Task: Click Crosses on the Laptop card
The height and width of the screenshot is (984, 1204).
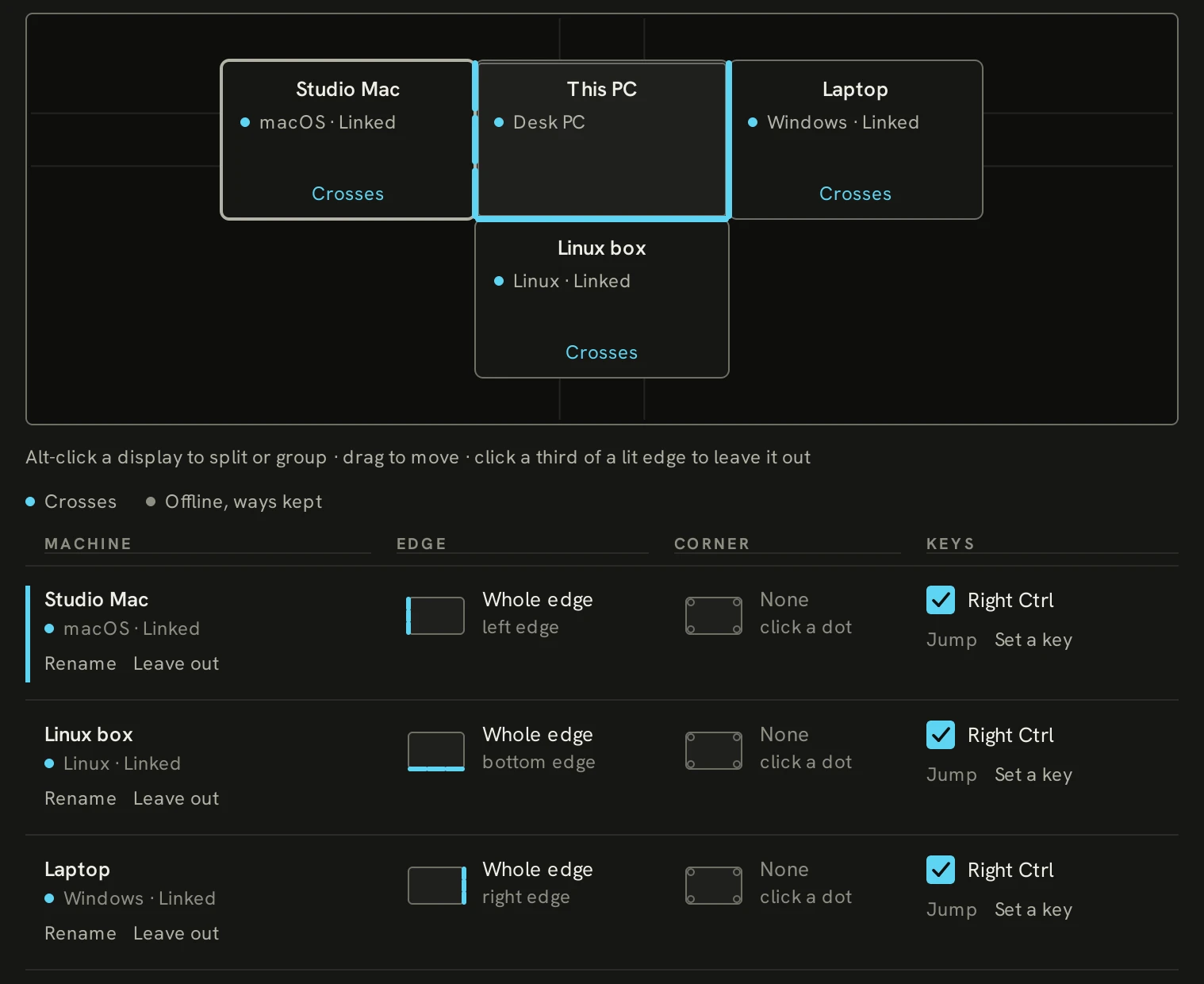Action: click(x=855, y=194)
